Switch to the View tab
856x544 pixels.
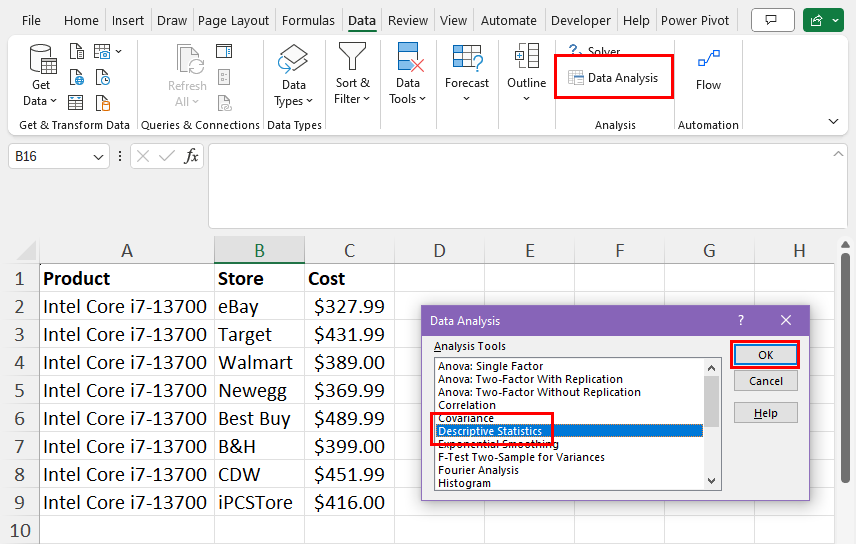454,21
